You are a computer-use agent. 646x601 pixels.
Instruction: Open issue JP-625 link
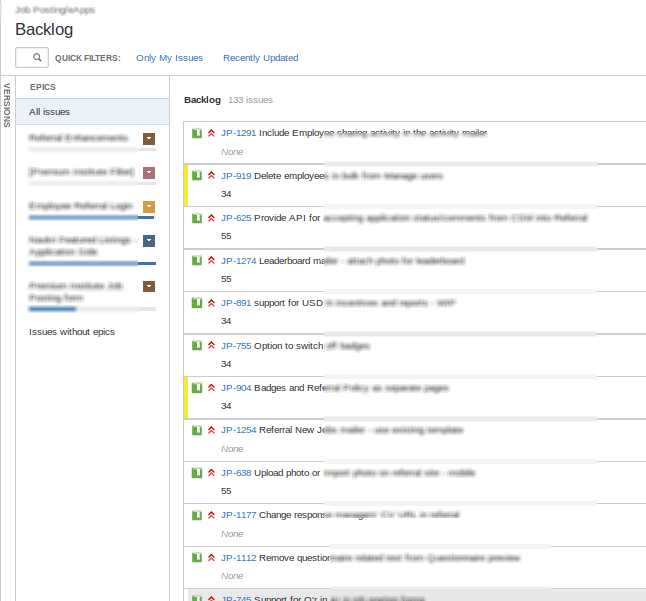236,218
